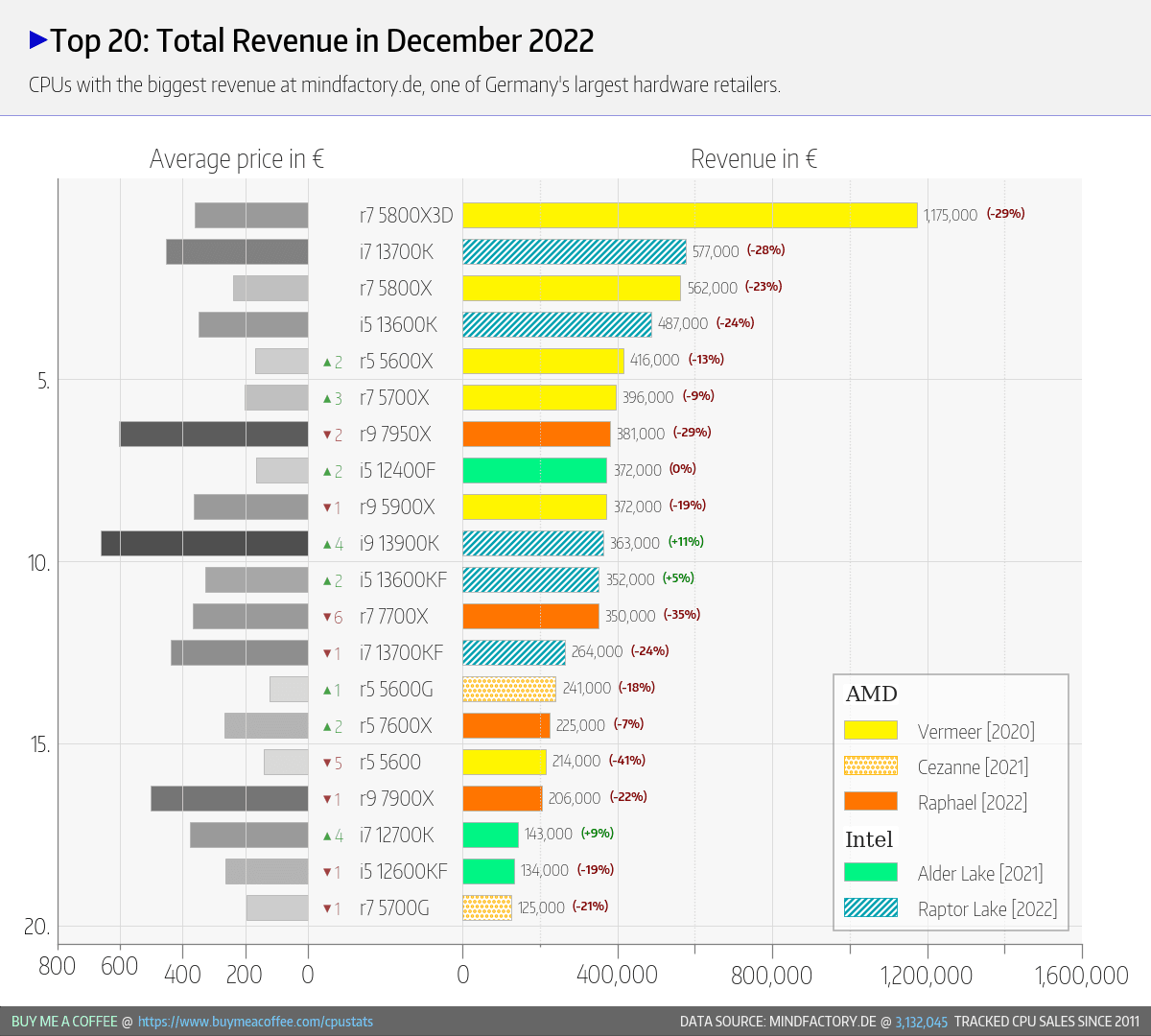Click the green up arrow beside r5 5600X
The width and height of the screenshot is (1151, 1036).
coord(327,363)
